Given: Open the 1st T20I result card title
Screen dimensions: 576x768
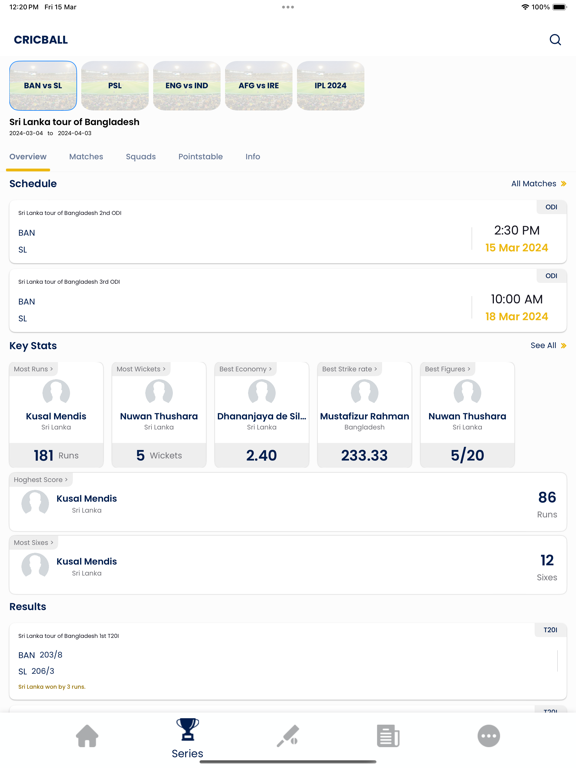Looking at the screenshot, I should 69,636.
